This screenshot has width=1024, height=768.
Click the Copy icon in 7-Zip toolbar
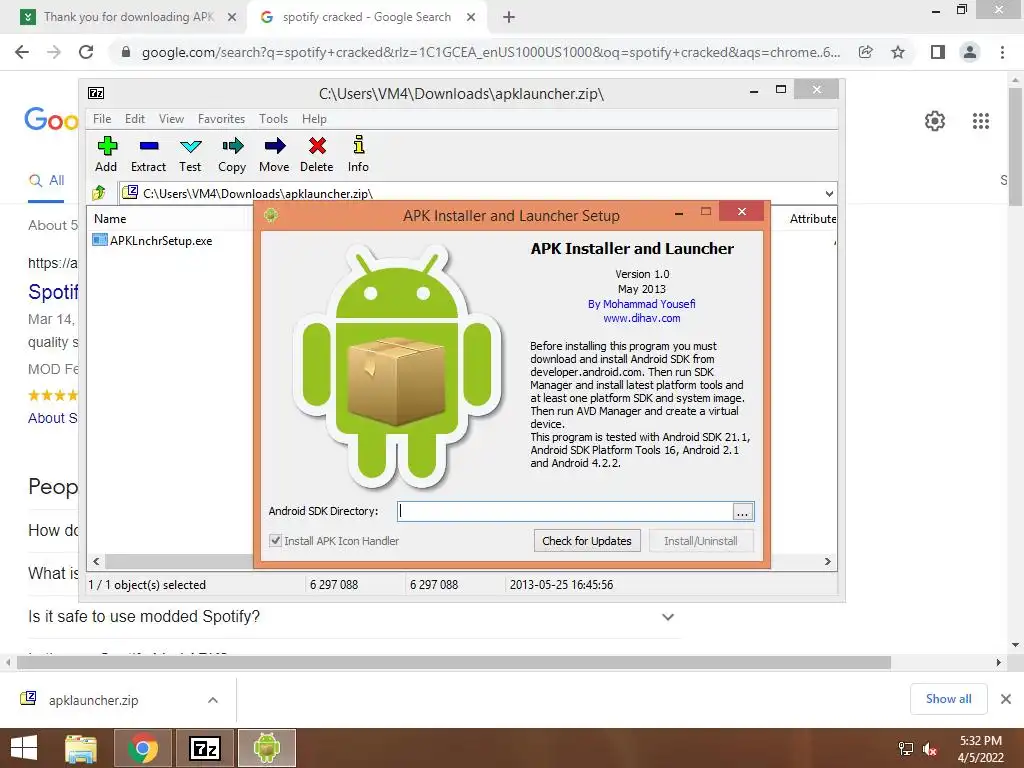click(x=232, y=146)
